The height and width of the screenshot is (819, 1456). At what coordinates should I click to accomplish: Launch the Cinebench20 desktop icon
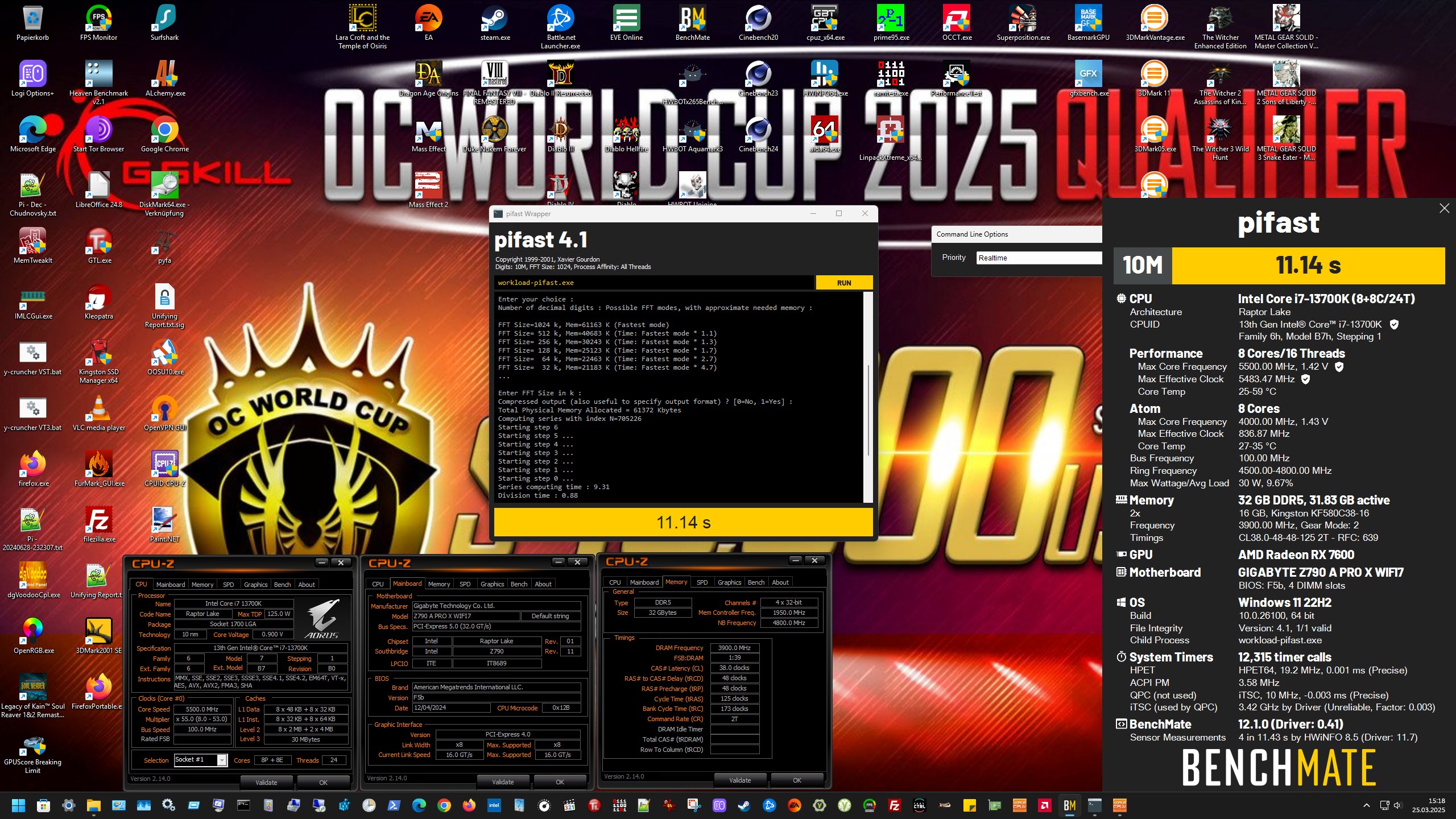(x=758, y=24)
